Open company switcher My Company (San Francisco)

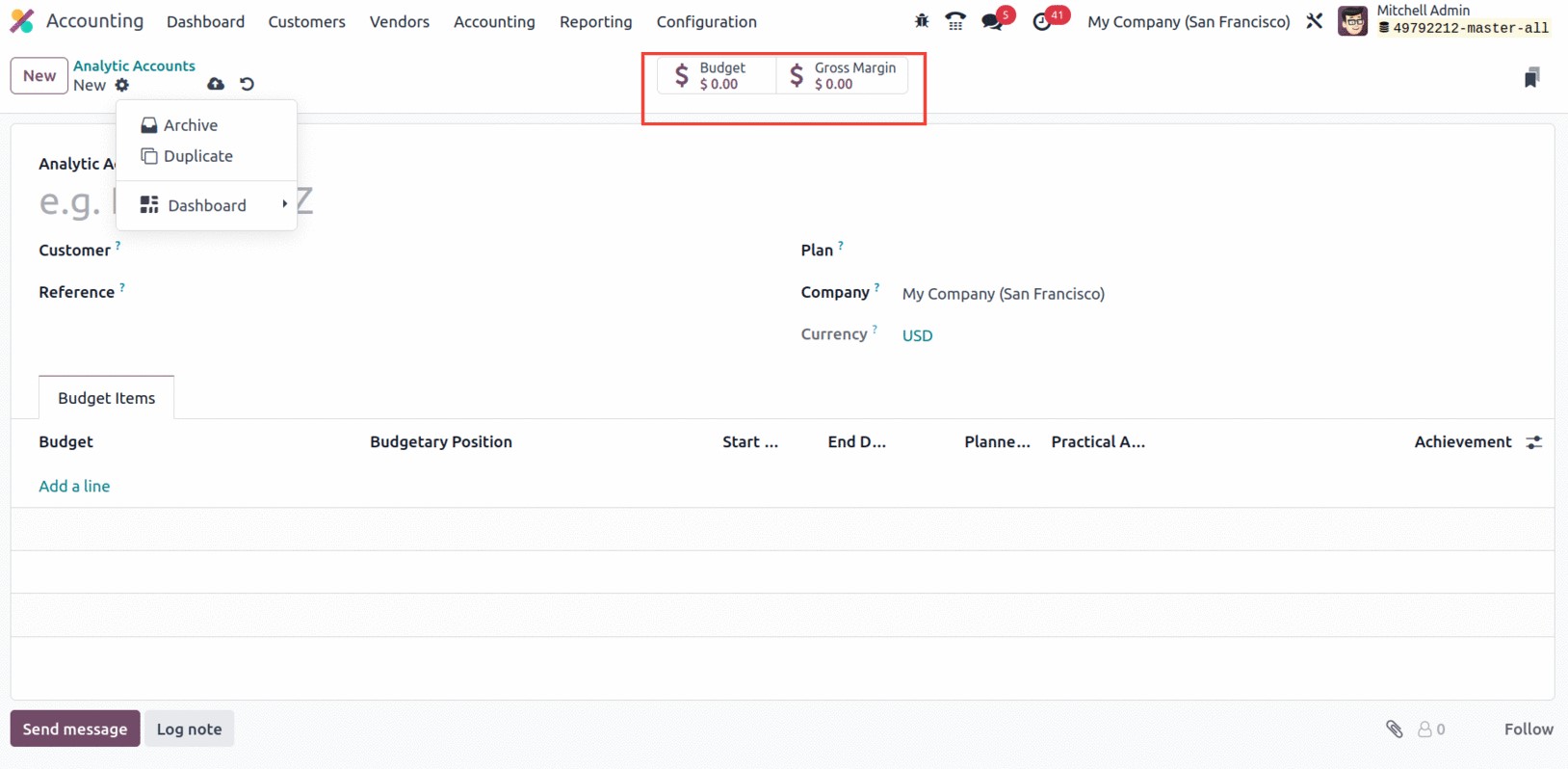click(x=1189, y=21)
